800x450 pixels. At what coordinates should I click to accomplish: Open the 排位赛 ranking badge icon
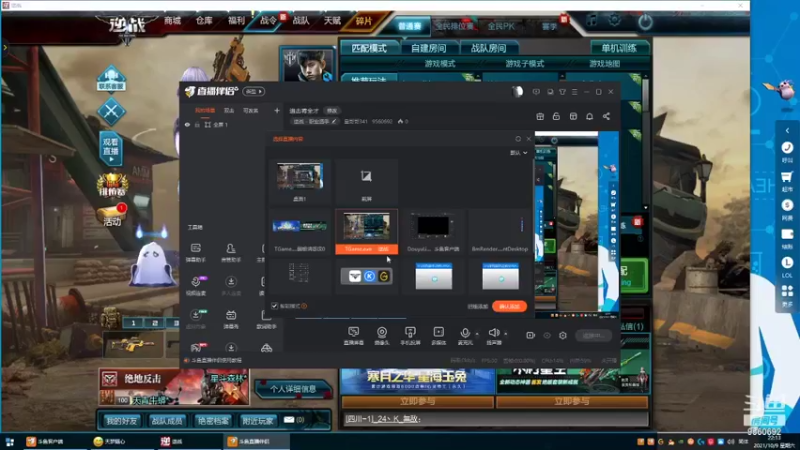click(x=112, y=186)
